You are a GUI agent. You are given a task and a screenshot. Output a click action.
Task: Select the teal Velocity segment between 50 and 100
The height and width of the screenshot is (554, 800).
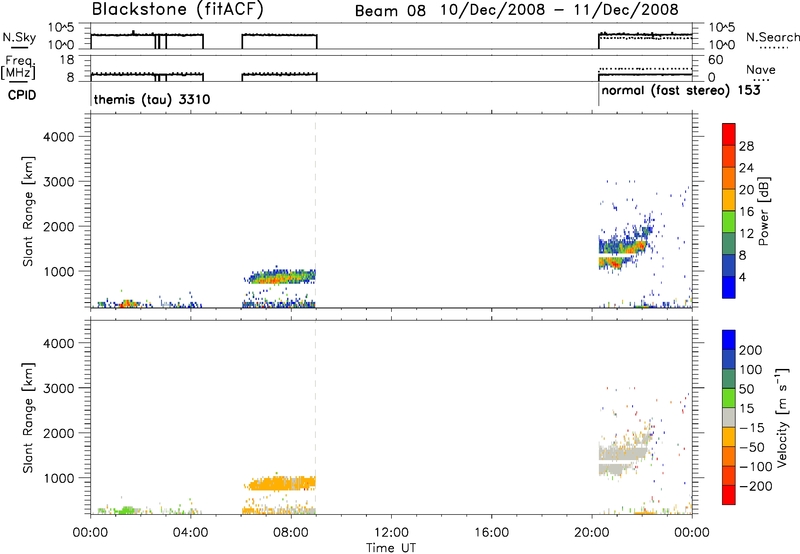729,379
